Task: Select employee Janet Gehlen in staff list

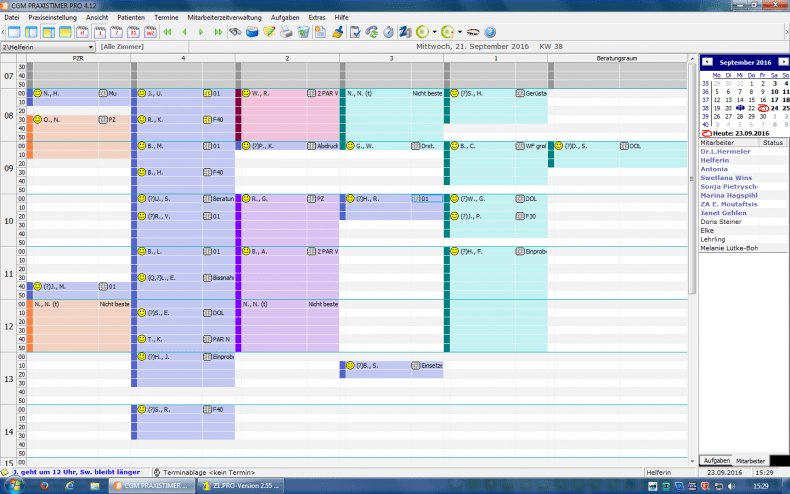Action: 723,213
